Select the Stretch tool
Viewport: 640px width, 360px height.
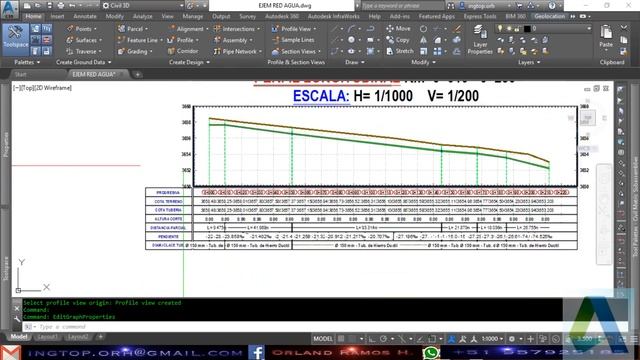tap(400, 51)
